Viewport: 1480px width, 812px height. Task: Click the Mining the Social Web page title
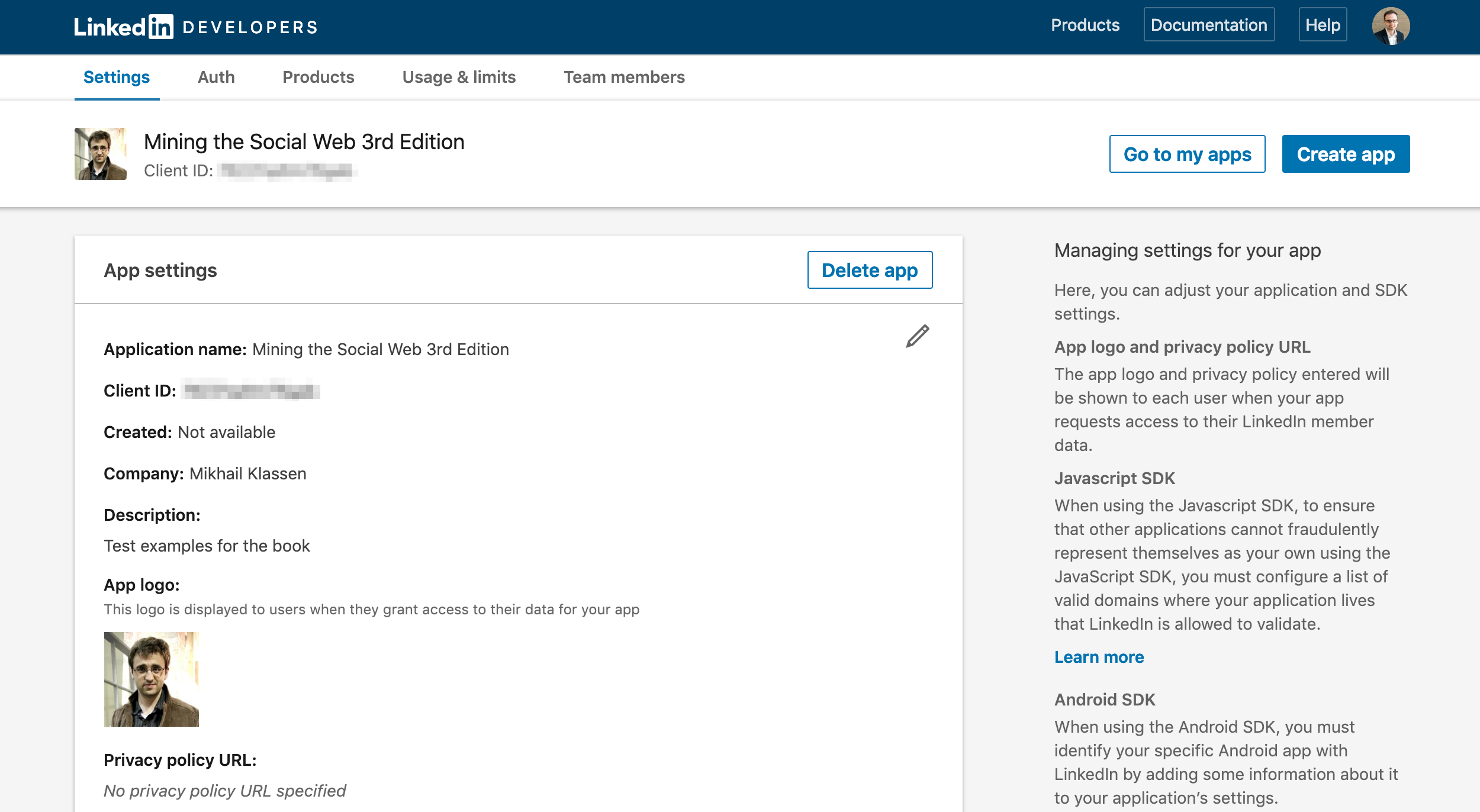pos(304,142)
